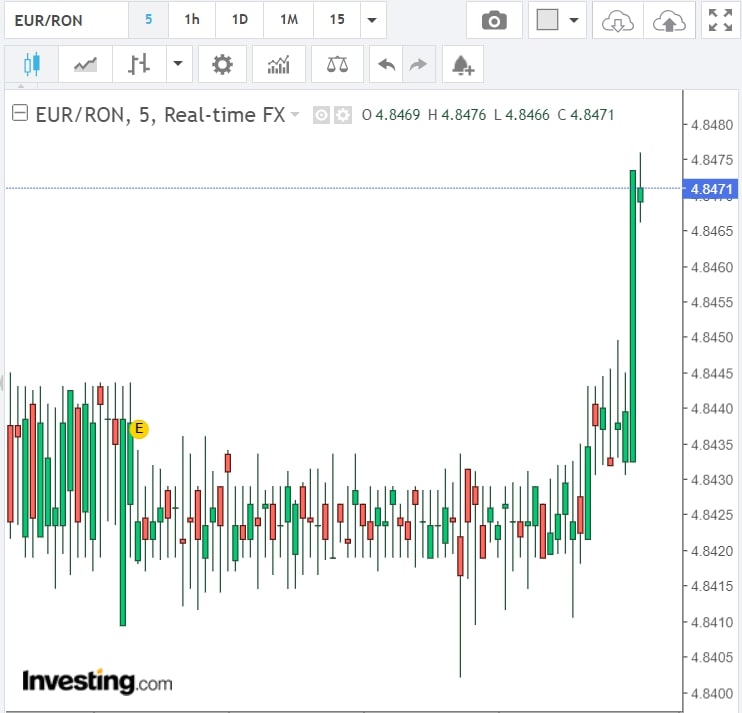Take a chart snapshot with camera icon
Image resolution: width=742 pixels, height=713 pixels.
pyautogui.click(x=493, y=20)
